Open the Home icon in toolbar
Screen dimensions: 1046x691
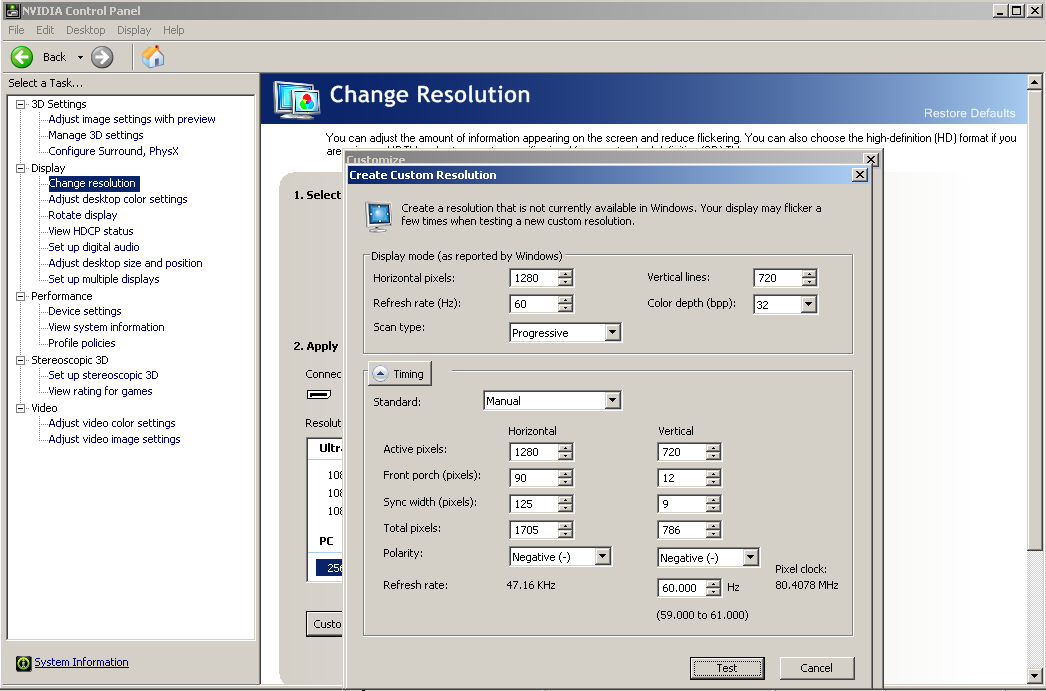[x=153, y=57]
